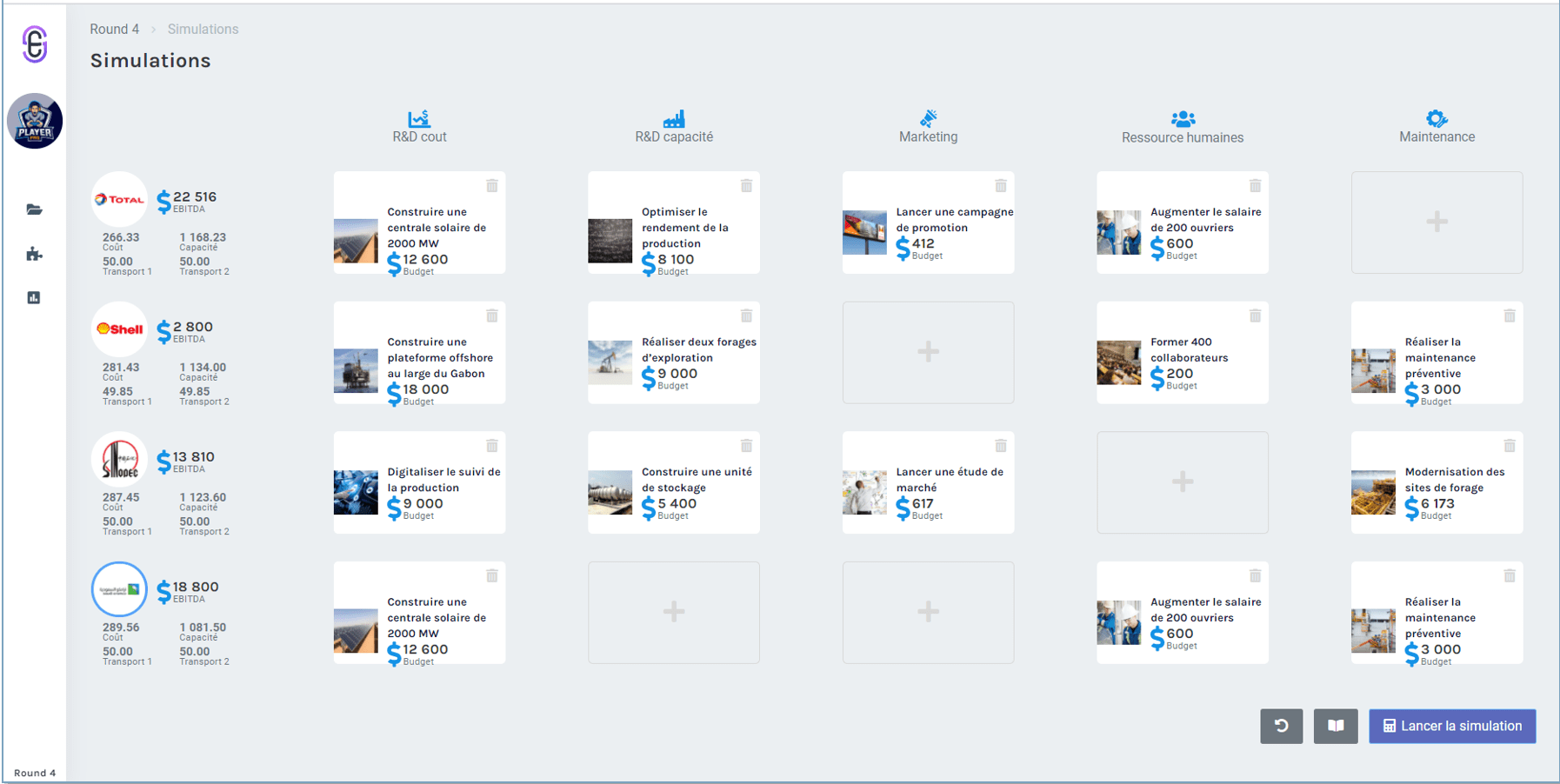This screenshot has width=1560, height=784.
Task: Open the Maintenance gear icon
Action: pyautogui.click(x=1437, y=118)
